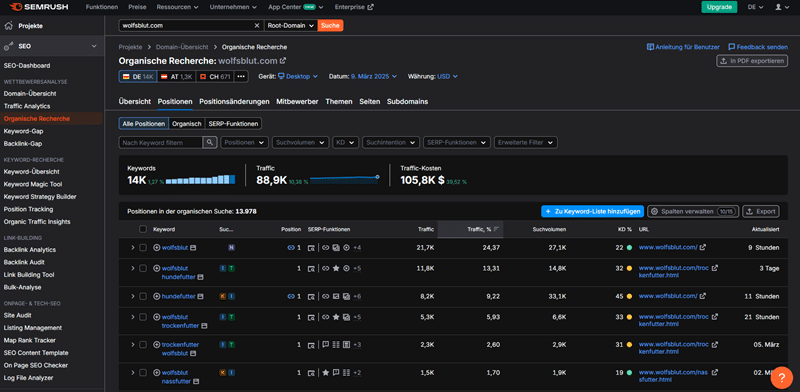Click the Export button
Viewport: 800px width, 392px height.
pyautogui.click(x=761, y=211)
